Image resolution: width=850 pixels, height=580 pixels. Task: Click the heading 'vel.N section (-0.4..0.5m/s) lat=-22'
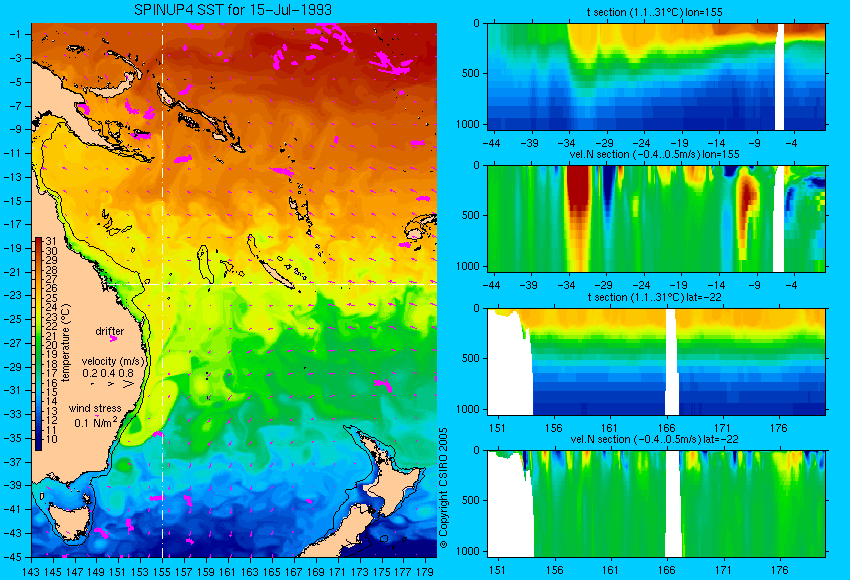pyautogui.click(x=654, y=439)
